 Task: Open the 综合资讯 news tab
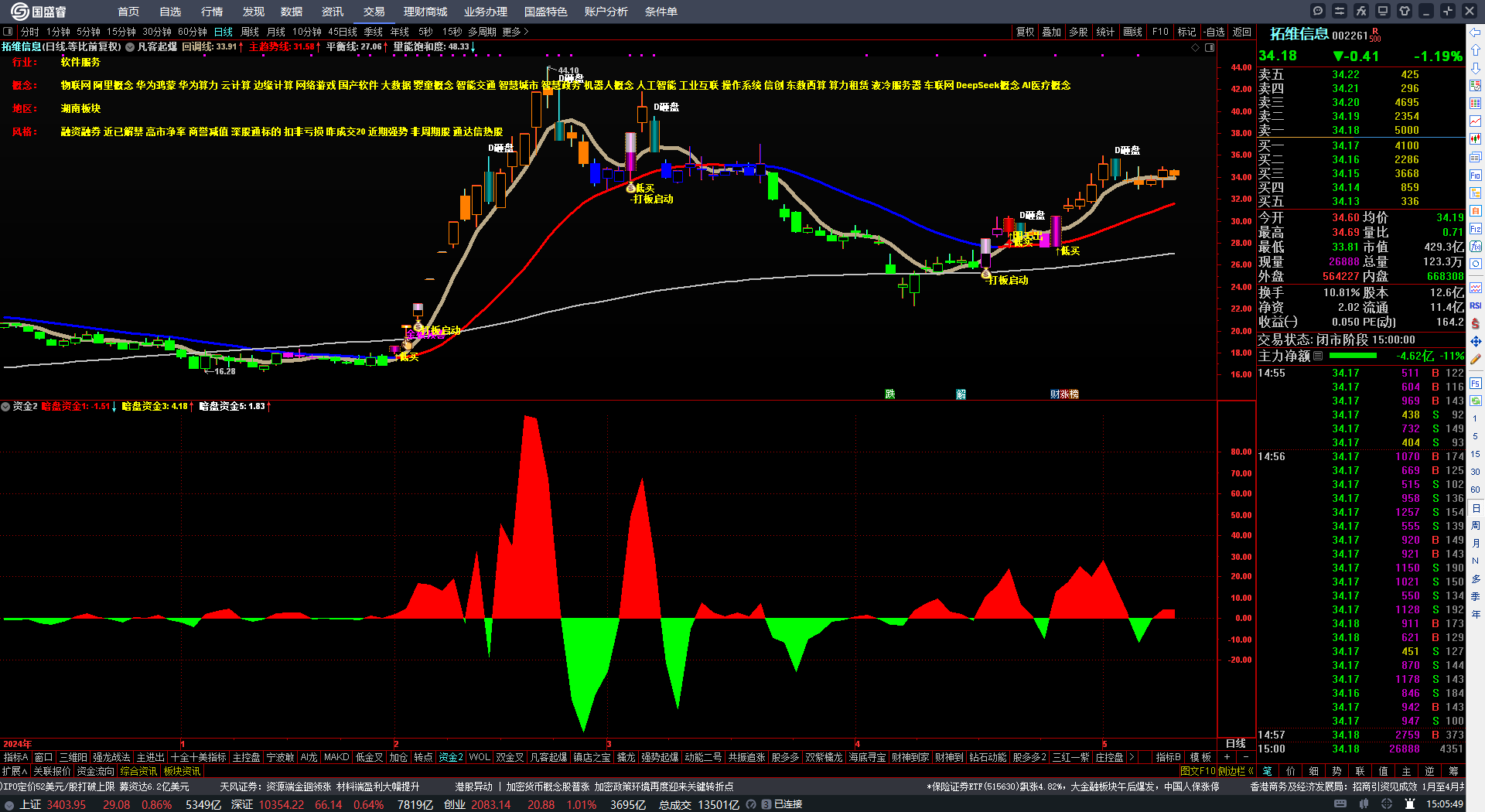pos(138,771)
